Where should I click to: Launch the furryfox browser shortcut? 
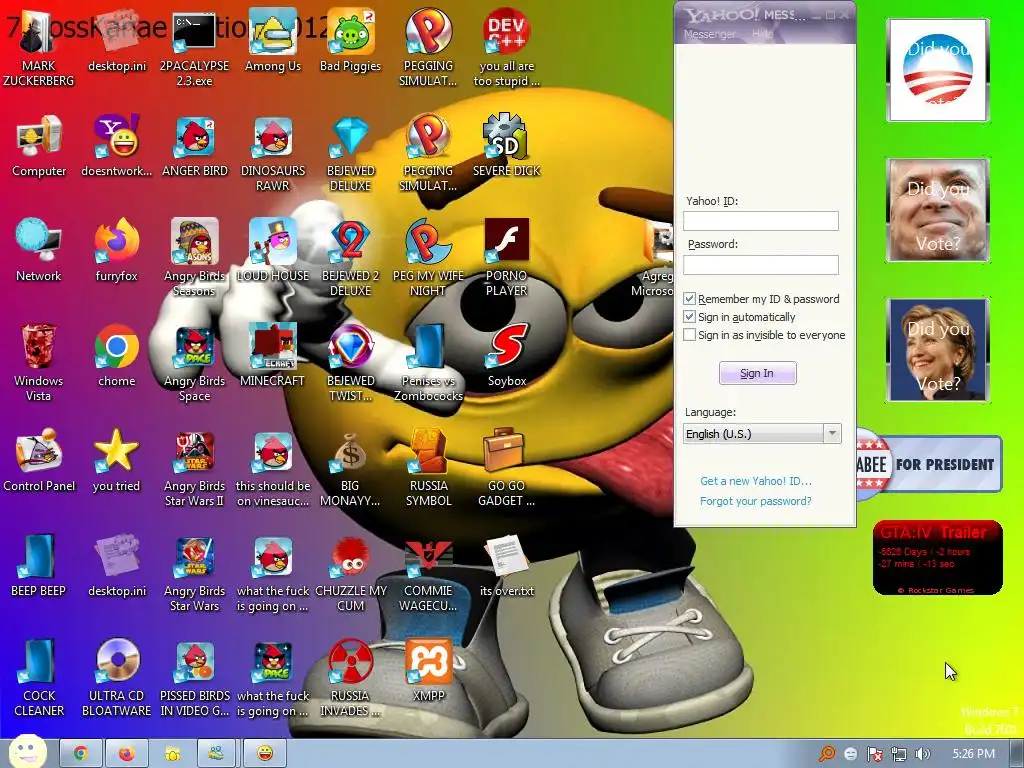point(116,251)
